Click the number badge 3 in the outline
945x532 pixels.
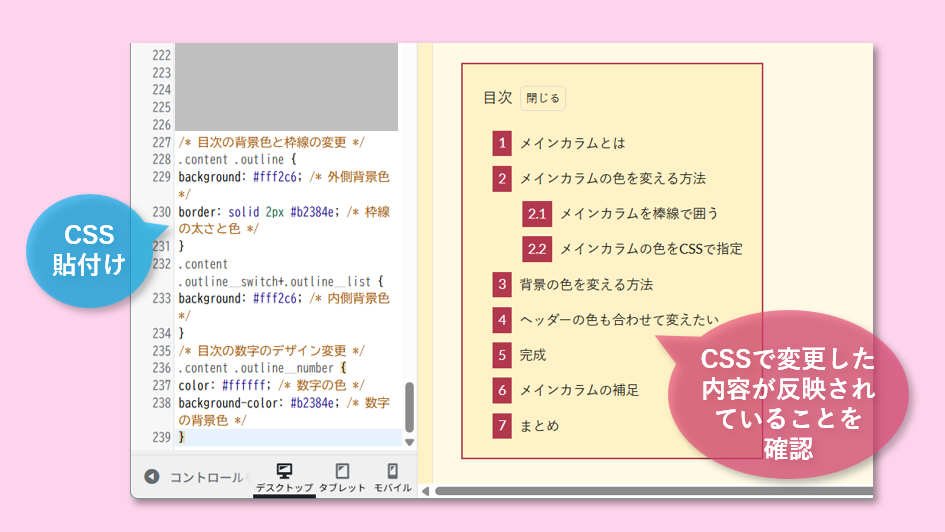pos(501,284)
